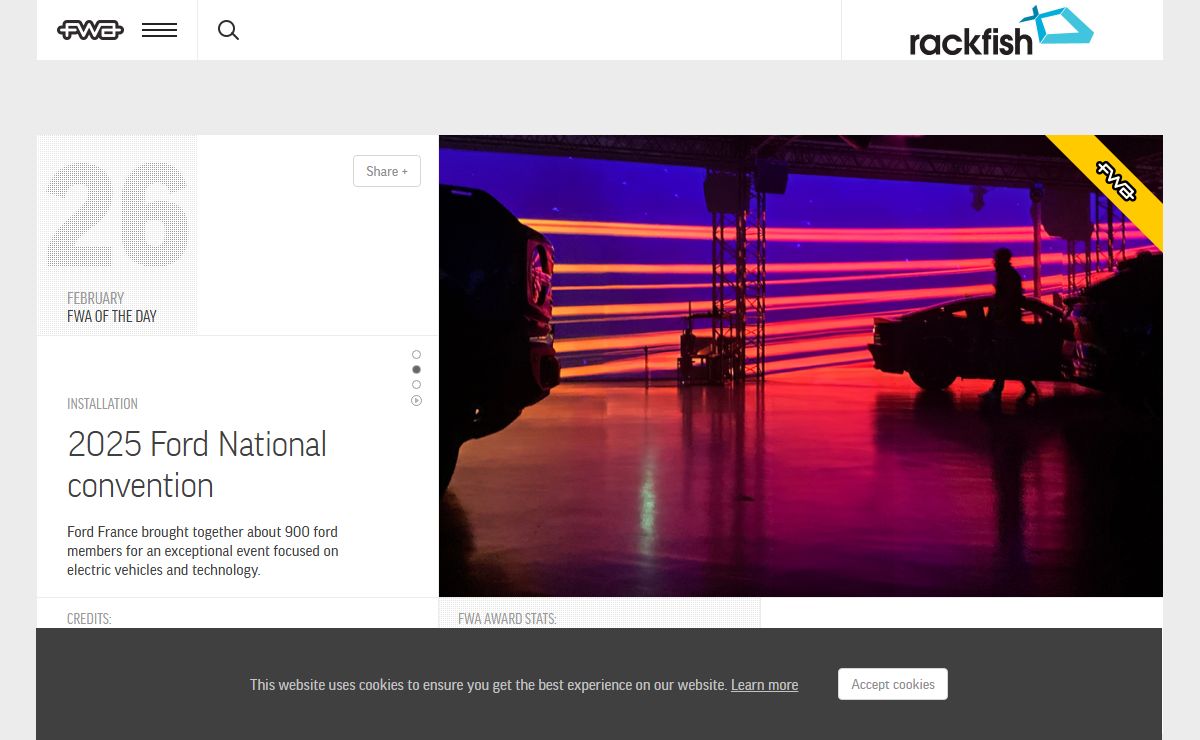This screenshot has height=740, width=1200.
Task: Click the Ford convention hero image
Action: (x=800, y=366)
